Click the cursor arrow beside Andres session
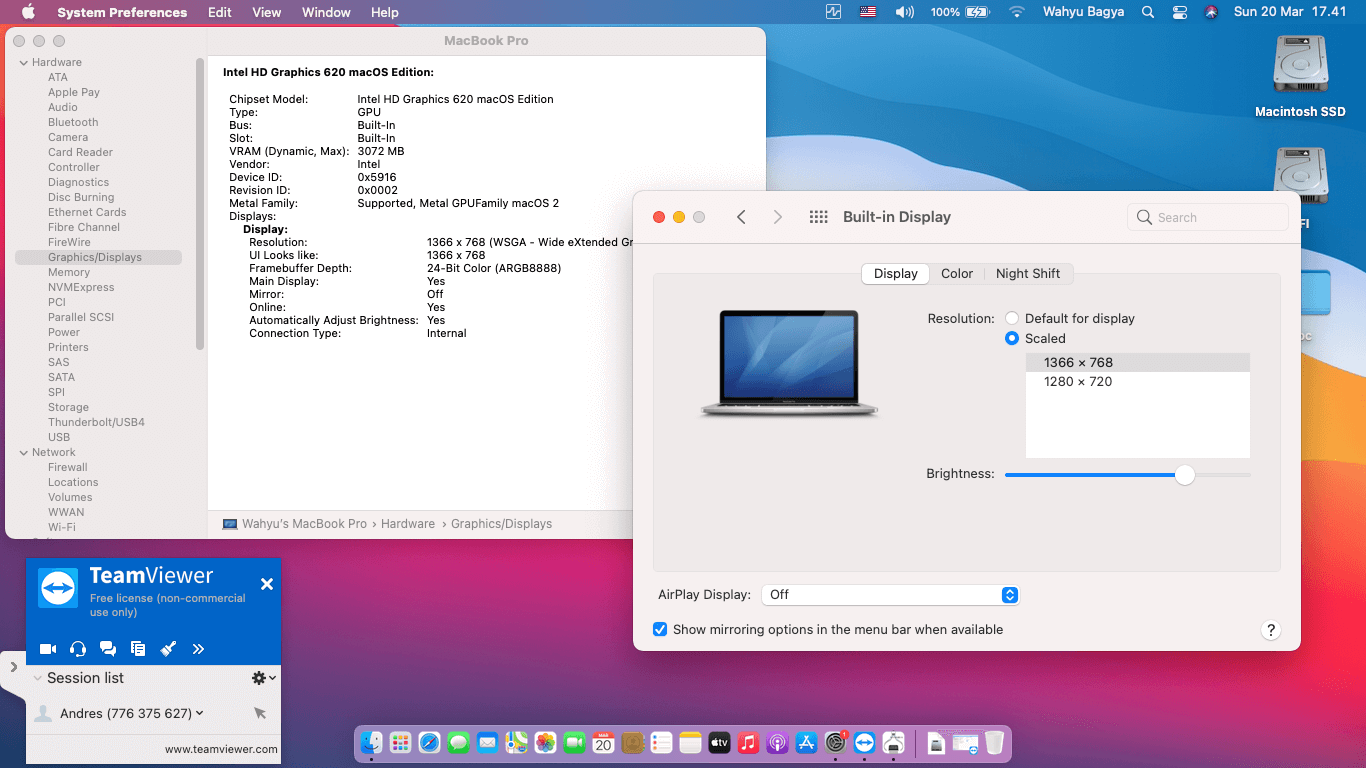Image resolution: width=1366 pixels, height=768 pixels. [260, 713]
